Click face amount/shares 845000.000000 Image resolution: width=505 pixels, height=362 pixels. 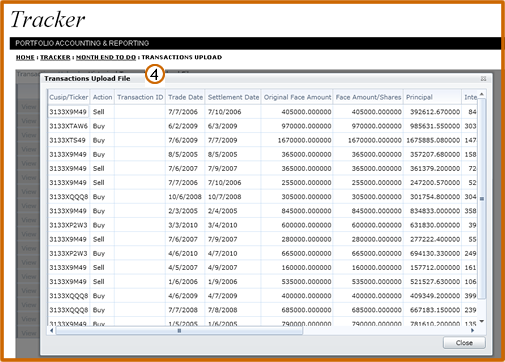[x=377, y=211]
